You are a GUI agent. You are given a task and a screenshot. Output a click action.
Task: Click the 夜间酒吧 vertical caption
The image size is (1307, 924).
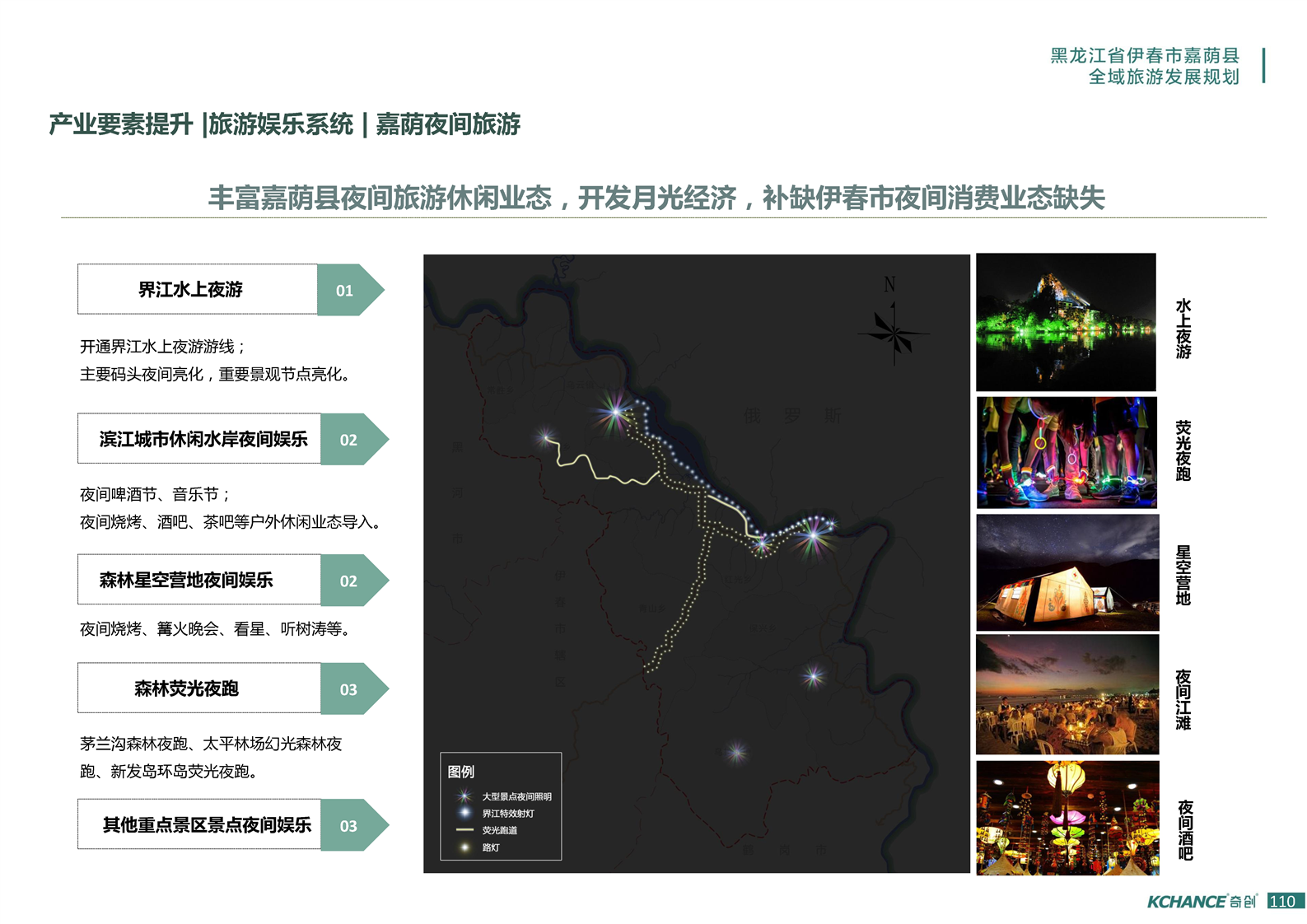(x=1185, y=829)
